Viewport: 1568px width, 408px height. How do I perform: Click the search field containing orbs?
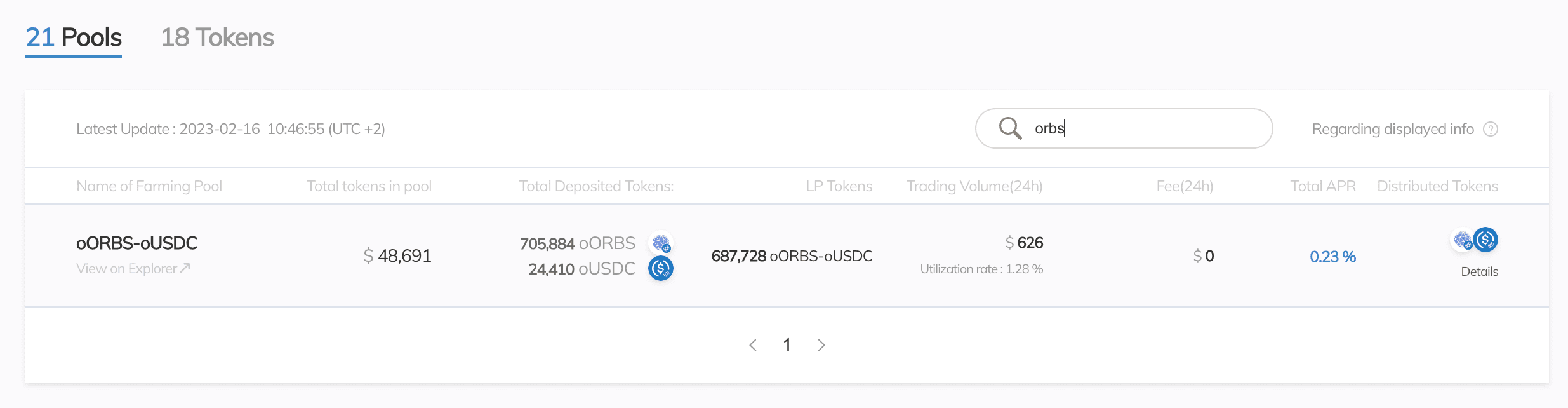point(1124,128)
